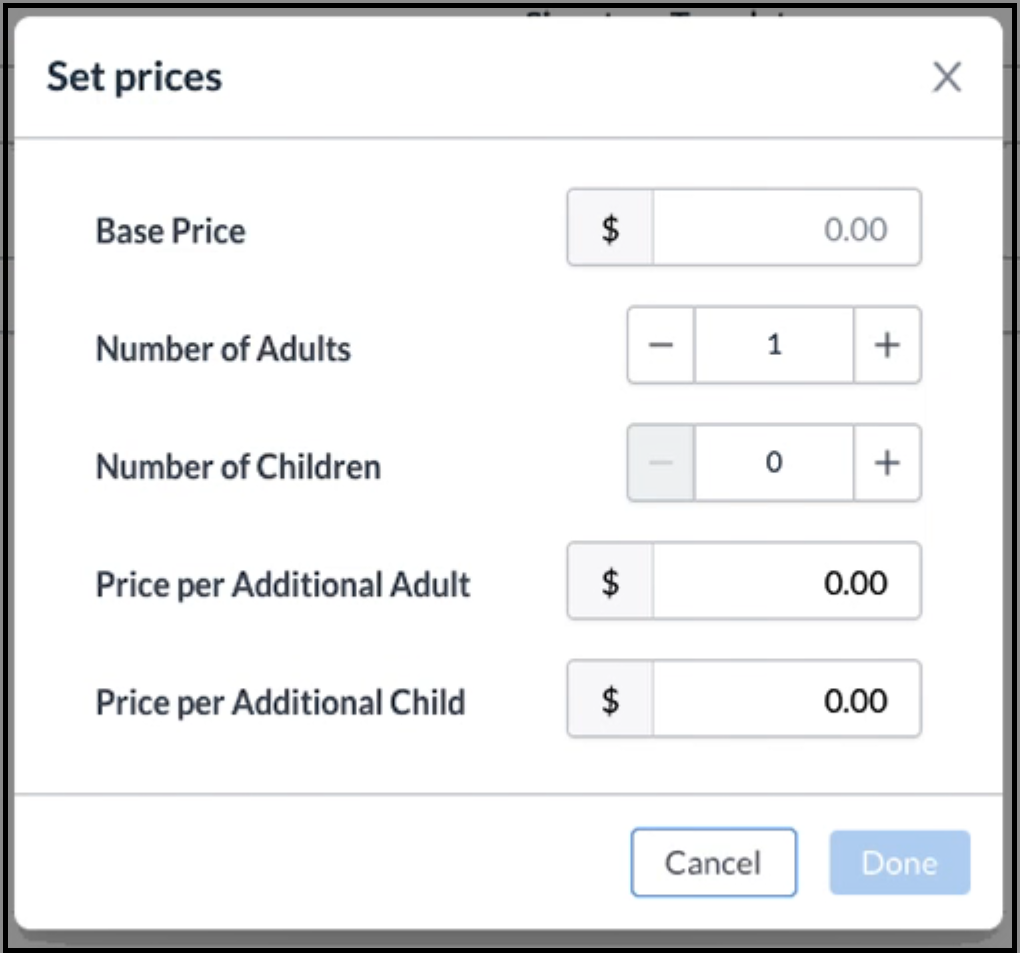This screenshot has width=1020, height=953.
Task: Click the Price per Additional Child value field
Action: tap(790, 699)
